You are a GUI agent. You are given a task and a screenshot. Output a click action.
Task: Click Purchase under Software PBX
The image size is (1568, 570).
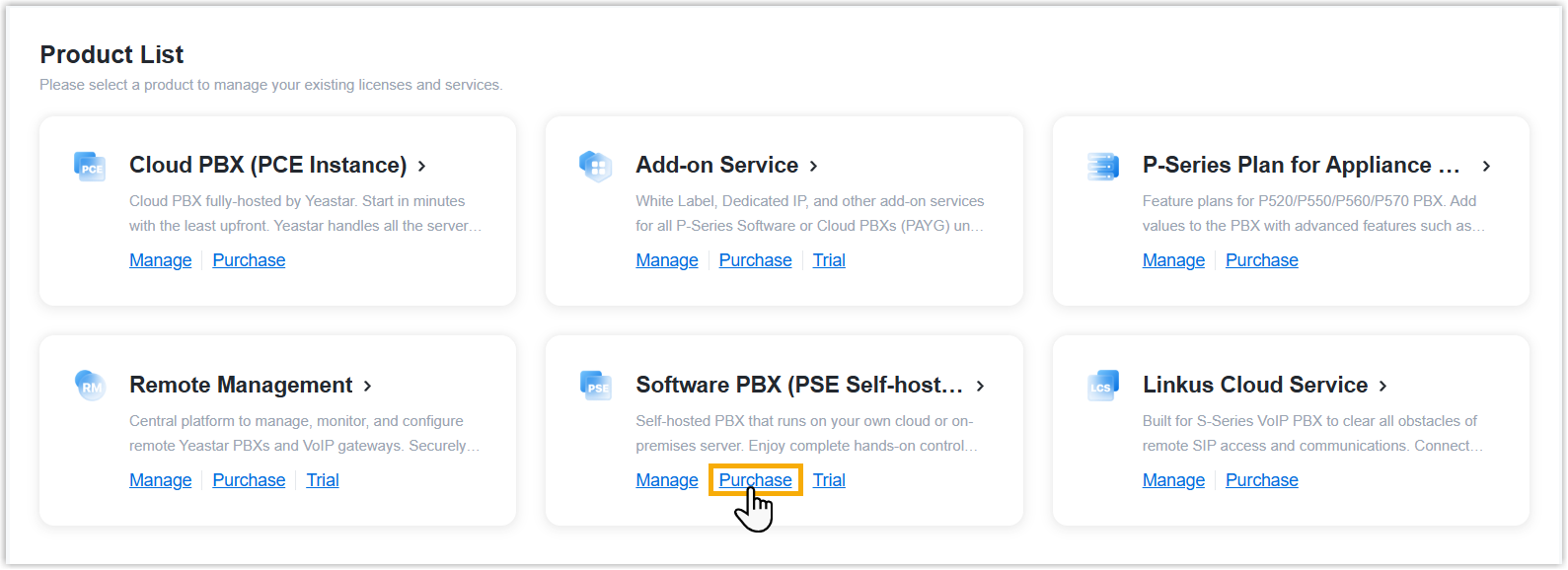click(x=755, y=480)
